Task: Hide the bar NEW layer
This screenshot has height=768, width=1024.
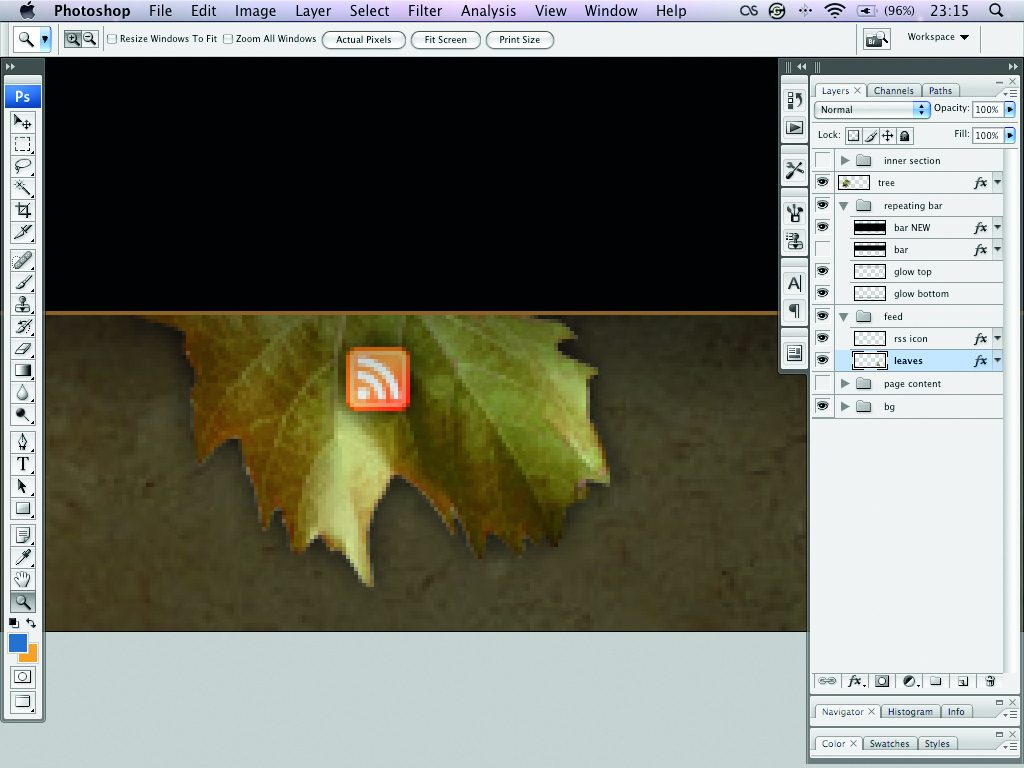Action: pyautogui.click(x=823, y=227)
